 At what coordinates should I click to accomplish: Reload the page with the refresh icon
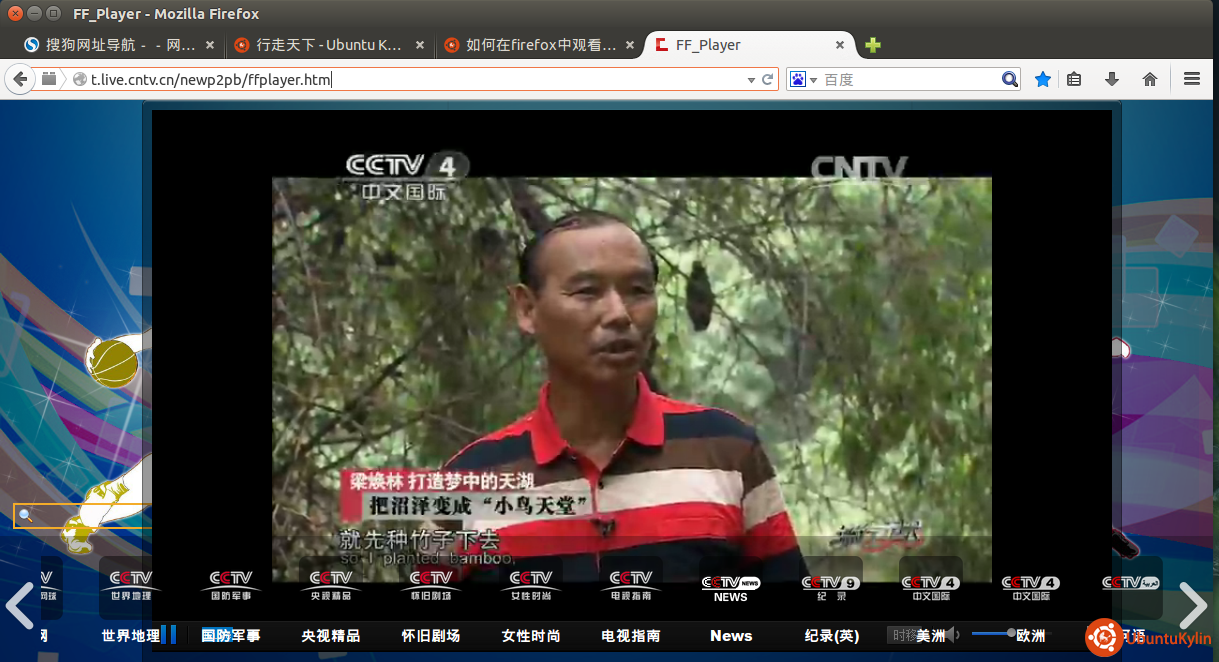[x=768, y=79]
